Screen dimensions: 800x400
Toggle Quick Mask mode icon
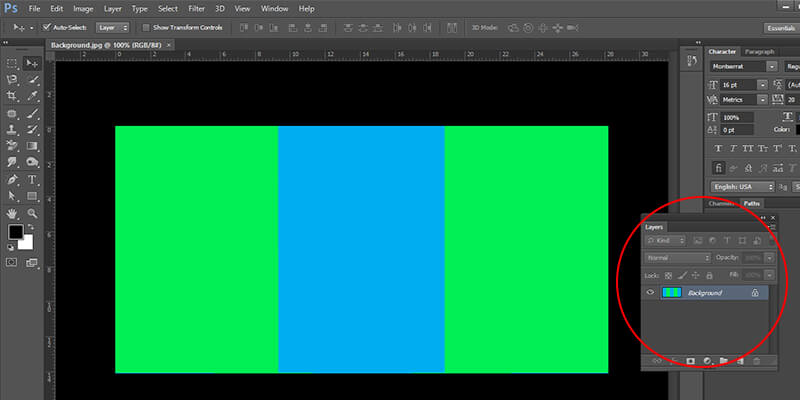[x=11, y=262]
